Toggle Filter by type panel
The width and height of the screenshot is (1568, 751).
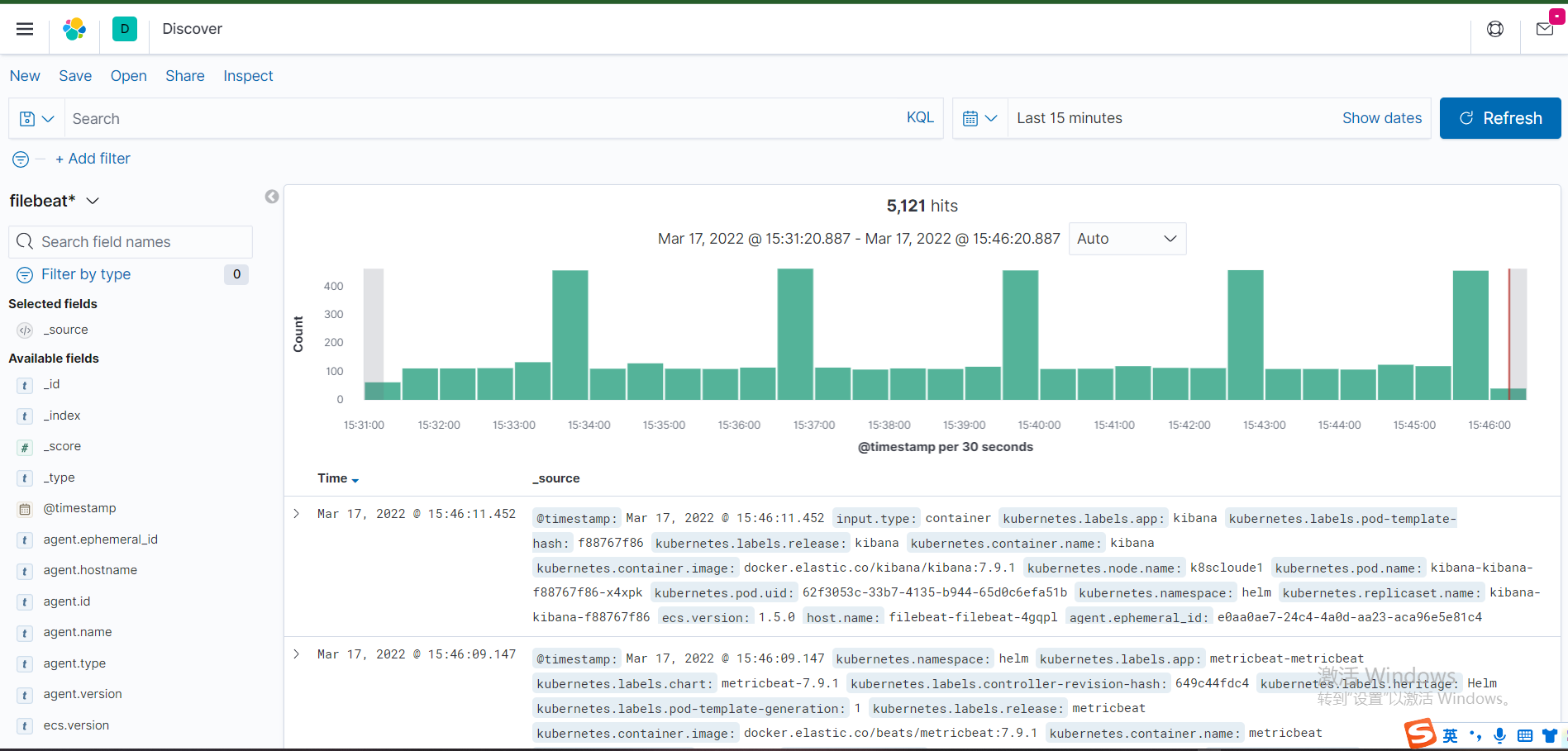point(86,274)
